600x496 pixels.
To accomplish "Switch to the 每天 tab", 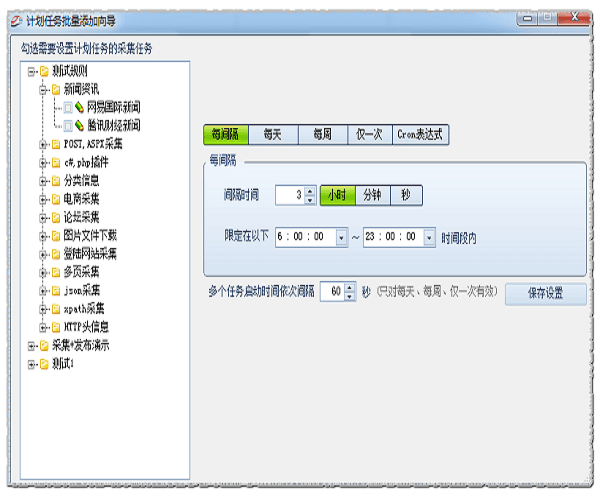I will pos(272,133).
